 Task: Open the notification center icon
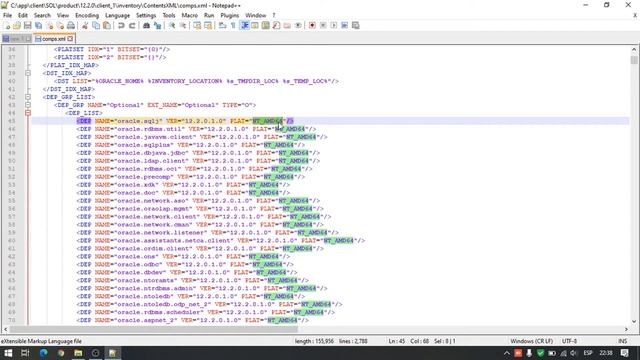624,353
